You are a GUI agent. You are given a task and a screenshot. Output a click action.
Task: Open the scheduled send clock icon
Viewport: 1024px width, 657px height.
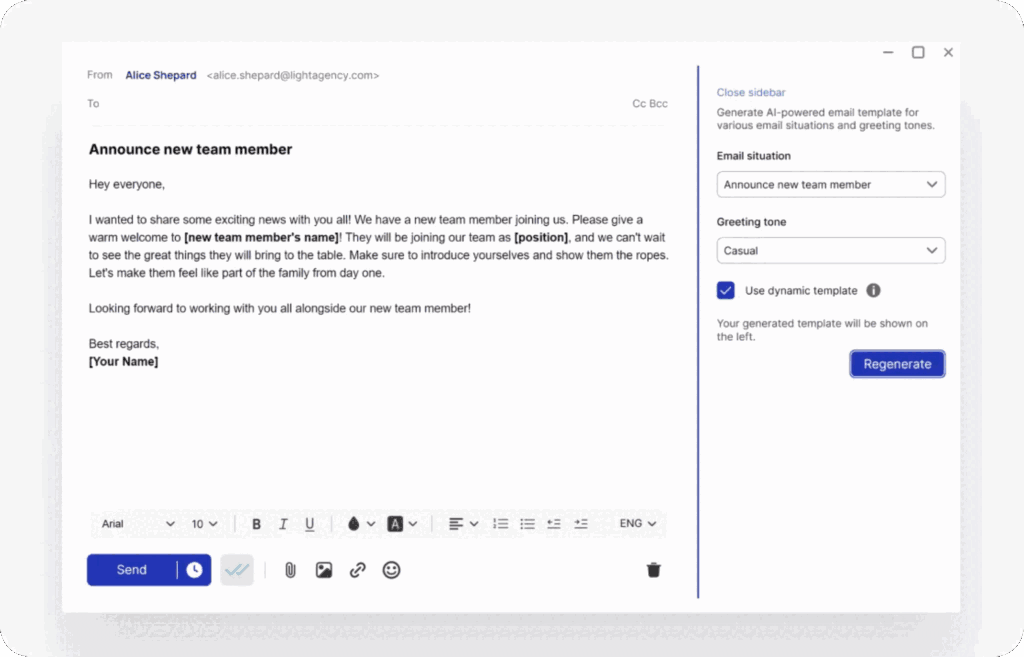(x=196, y=569)
